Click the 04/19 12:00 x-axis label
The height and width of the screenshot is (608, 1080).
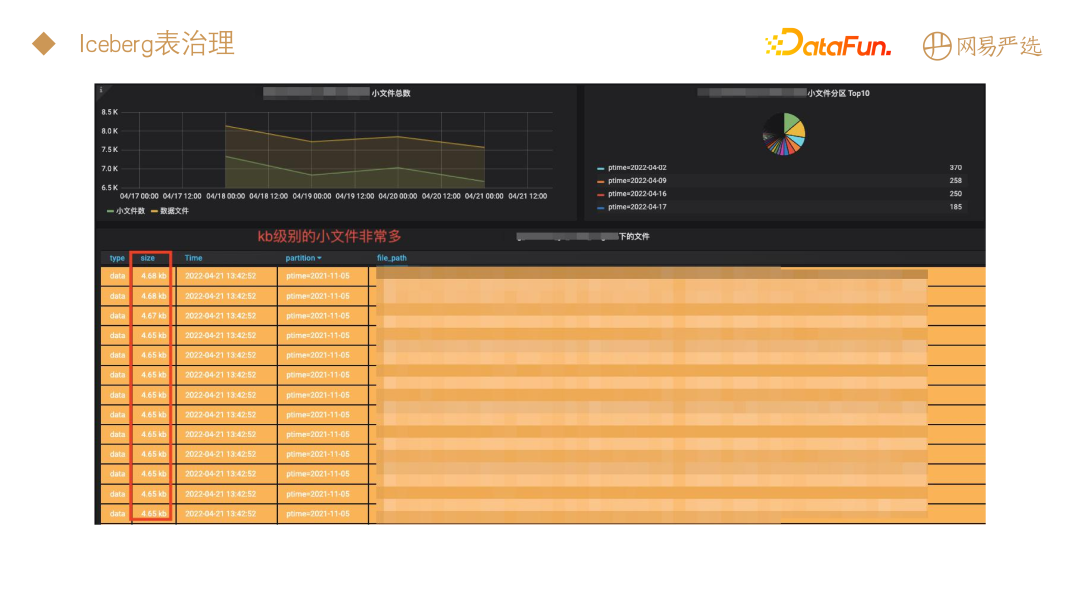point(355,196)
